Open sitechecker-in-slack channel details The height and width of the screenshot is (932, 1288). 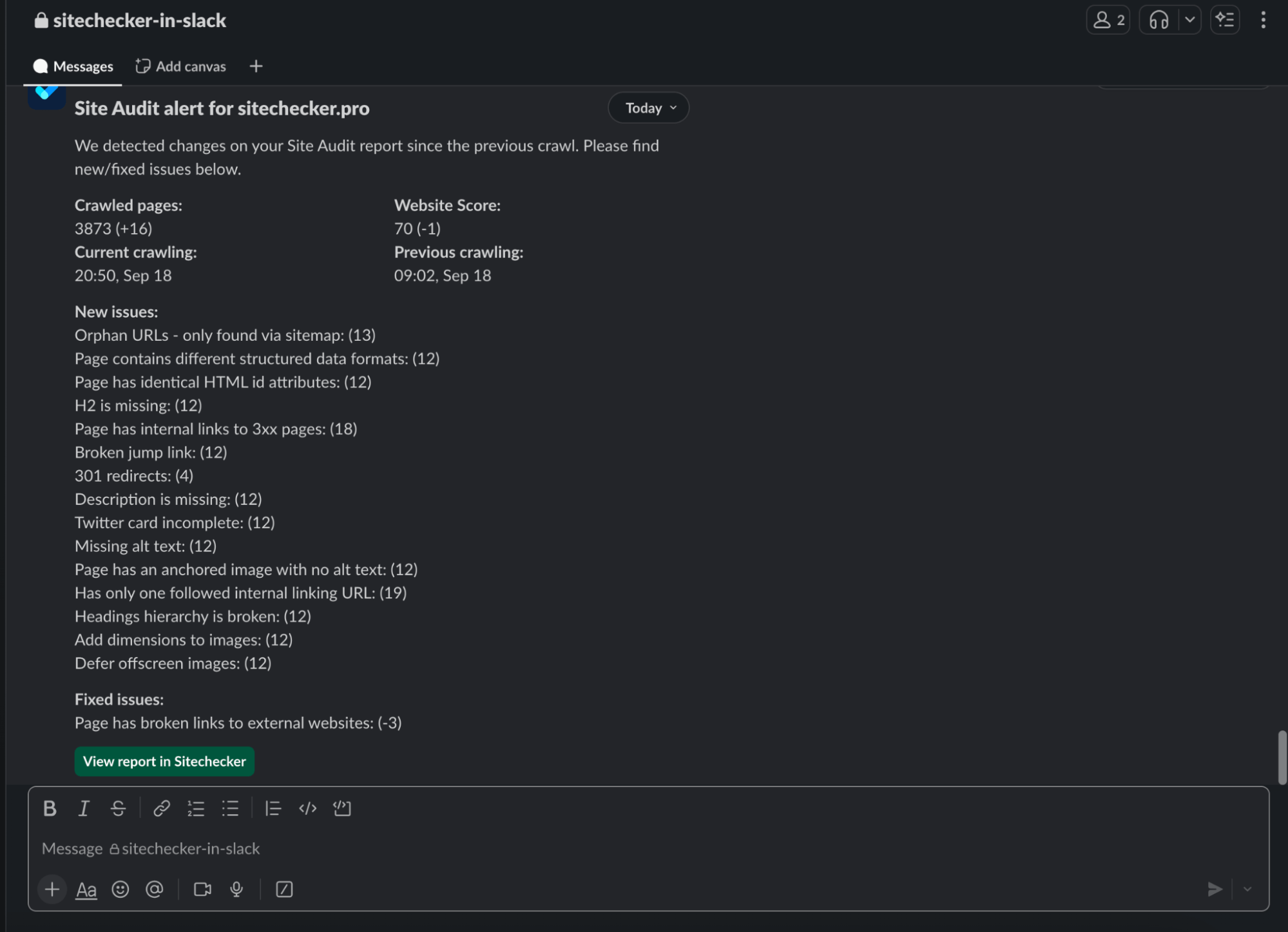click(131, 21)
